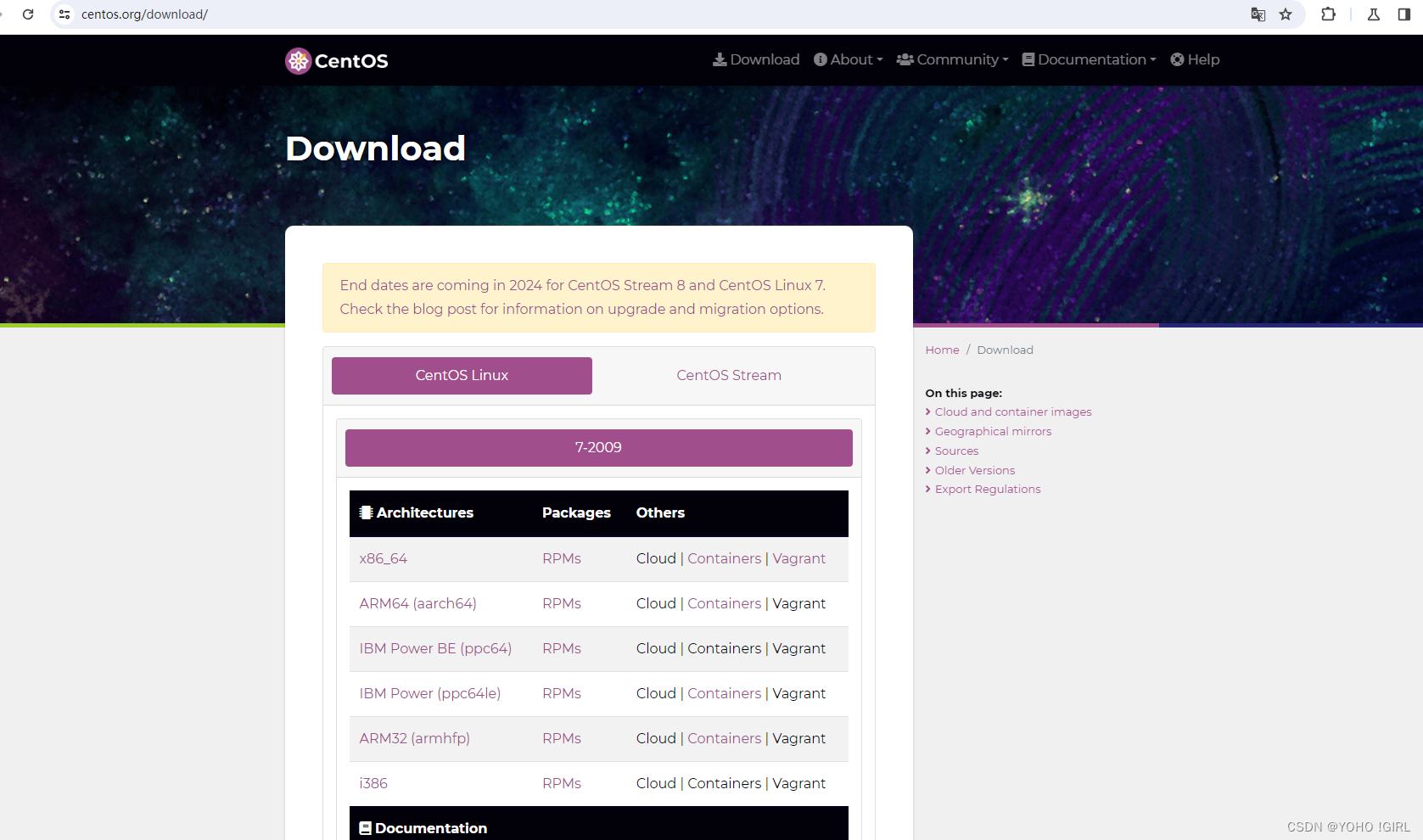Open the i386 architecture link
1423x840 pixels.
tap(373, 783)
